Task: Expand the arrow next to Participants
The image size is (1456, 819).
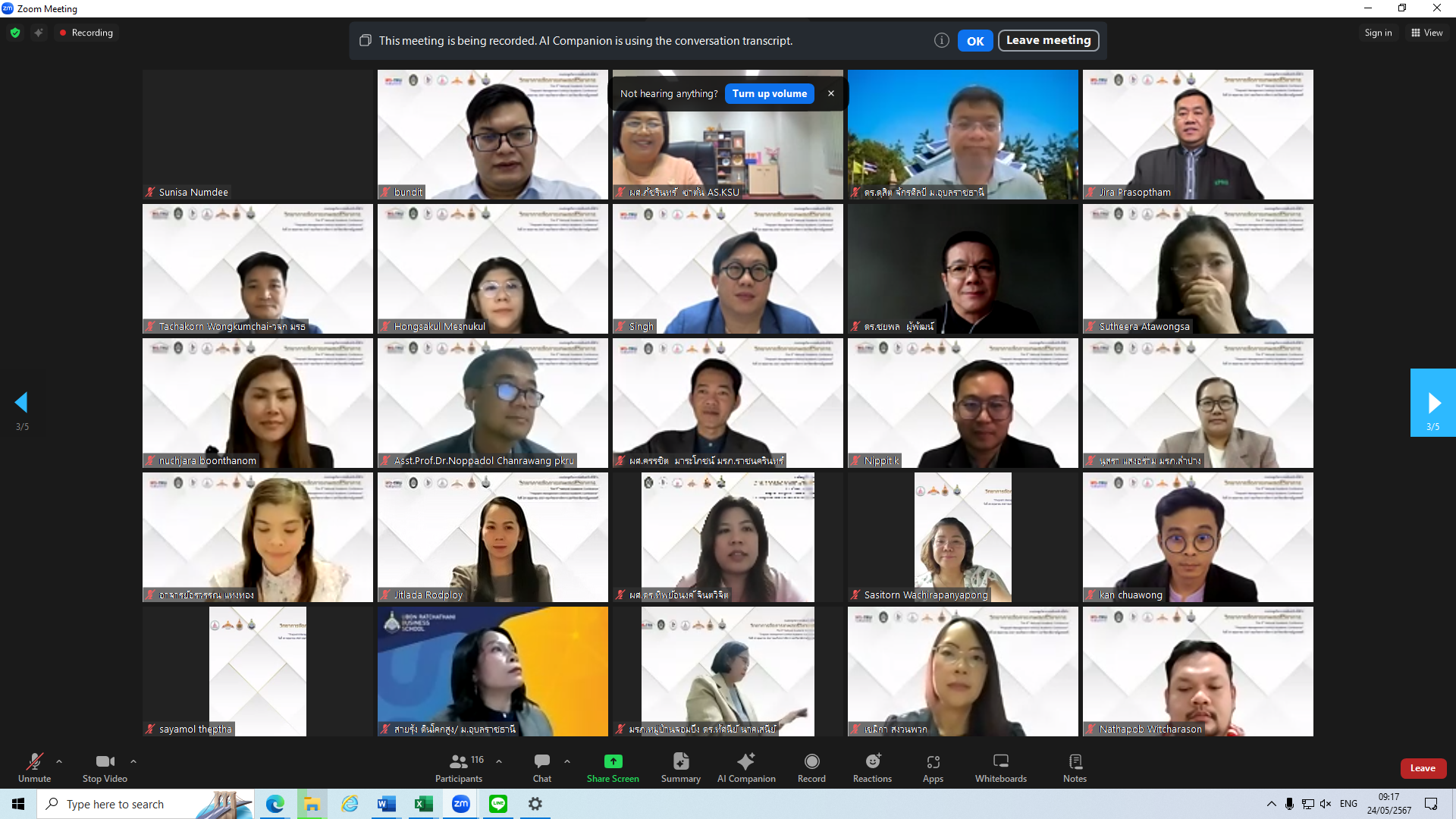Action: click(499, 761)
